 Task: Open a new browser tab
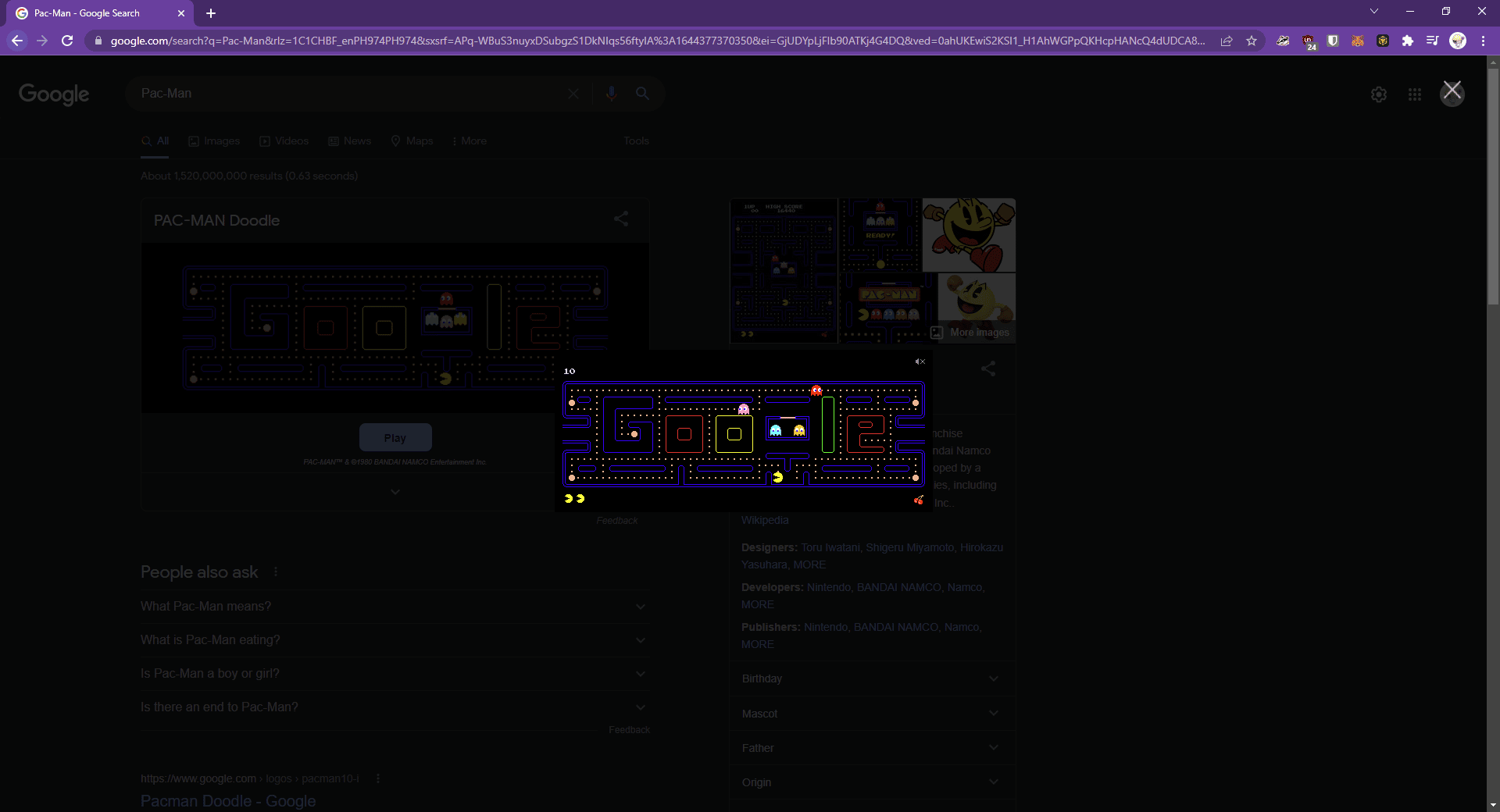click(x=211, y=13)
